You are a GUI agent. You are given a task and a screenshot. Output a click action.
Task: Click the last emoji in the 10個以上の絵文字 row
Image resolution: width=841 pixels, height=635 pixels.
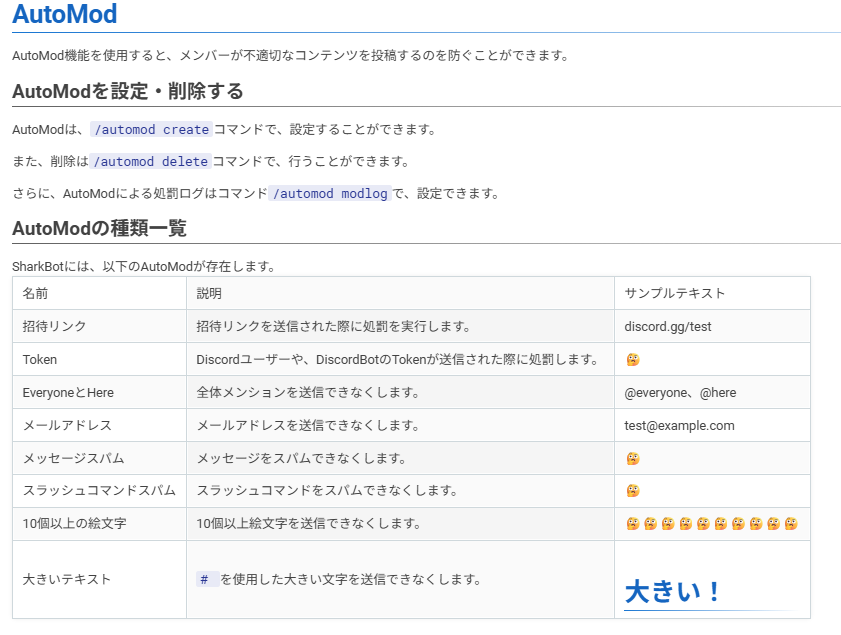click(791, 523)
